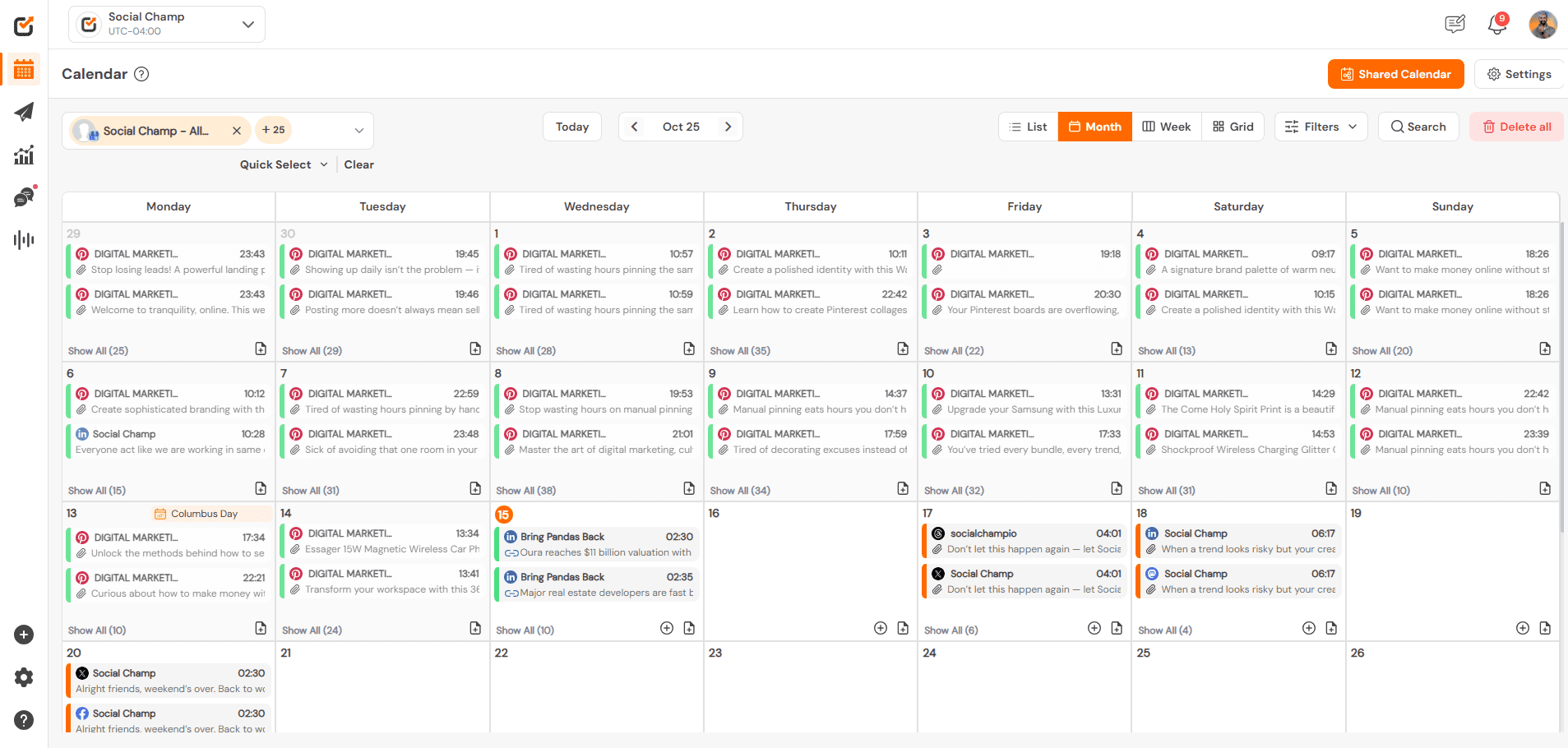Click the add post plus icon on October 16

coord(880,627)
